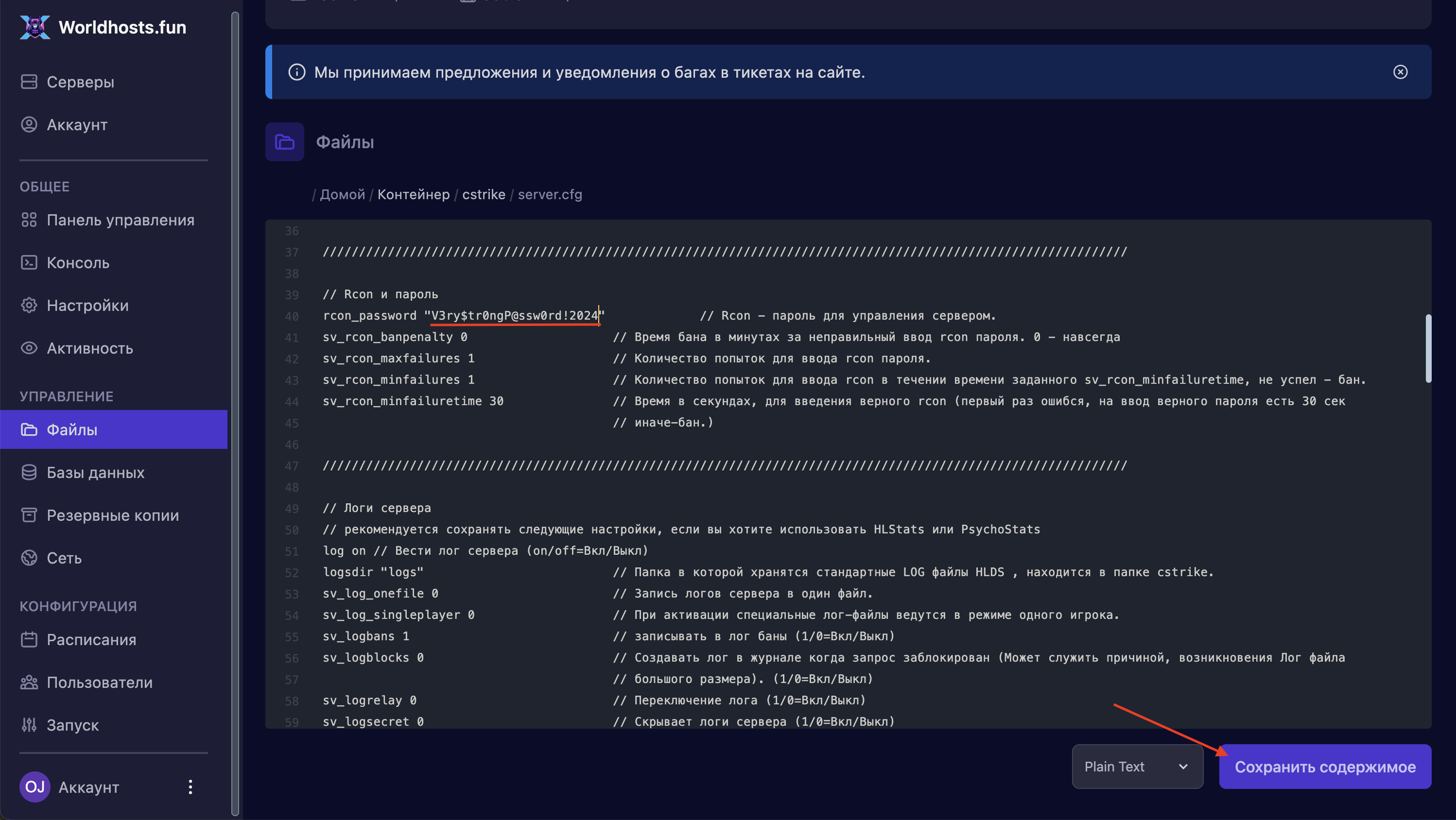Open the Сеть globe icon
Viewport: 1456px width, 820px height.
[x=29, y=558]
